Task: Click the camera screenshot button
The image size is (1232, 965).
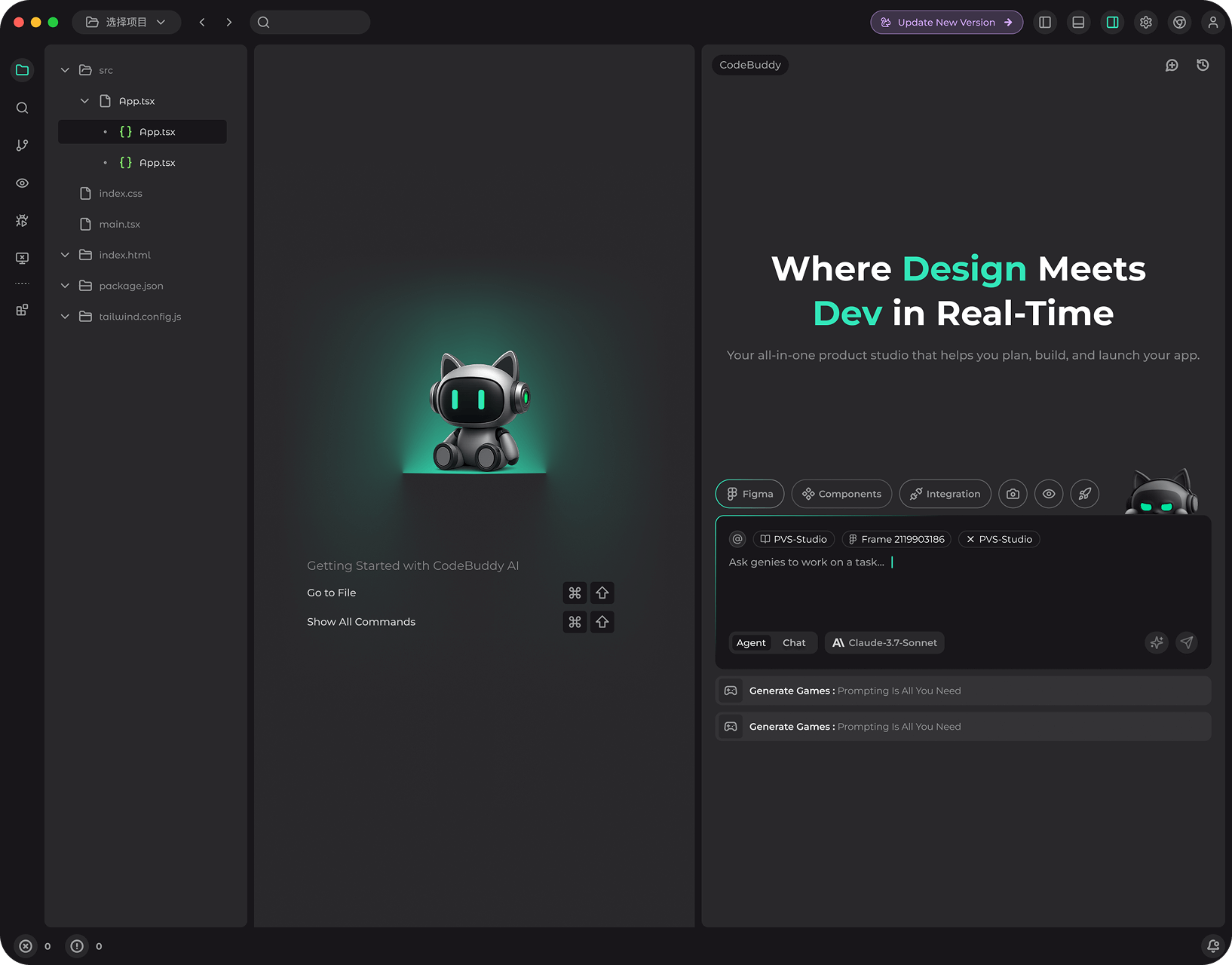Action: [x=1013, y=494]
